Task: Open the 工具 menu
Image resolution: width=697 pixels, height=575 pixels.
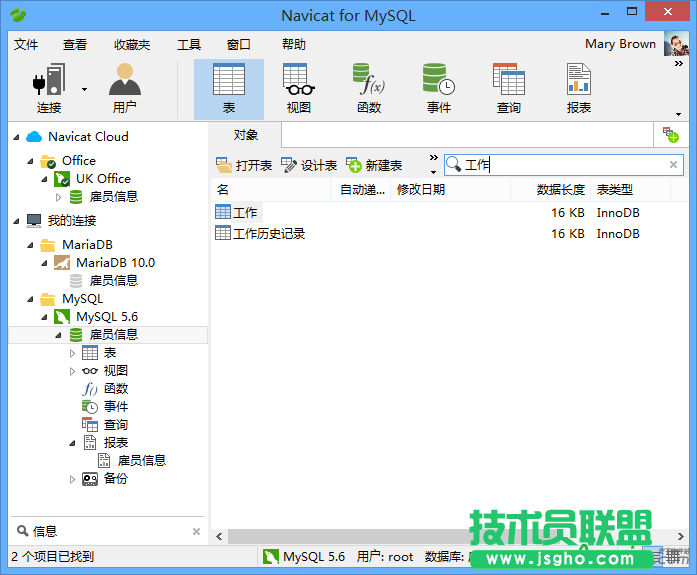Action: [x=189, y=44]
